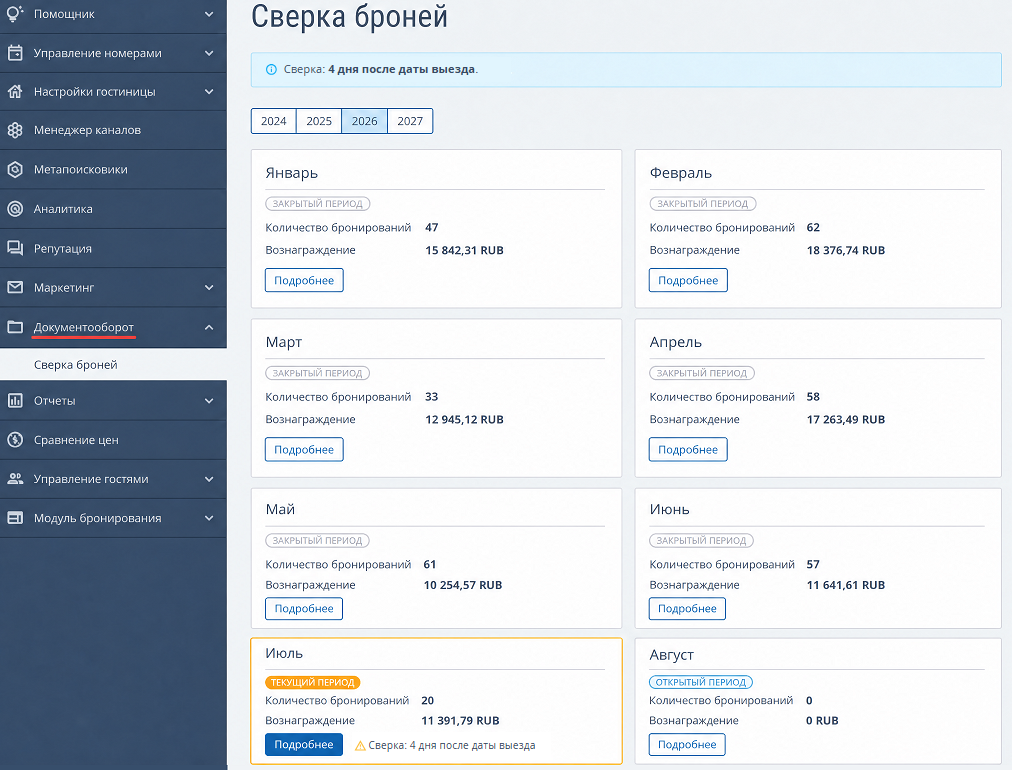
Task: Switch to the 2024 year tab
Action: pos(274,121)
